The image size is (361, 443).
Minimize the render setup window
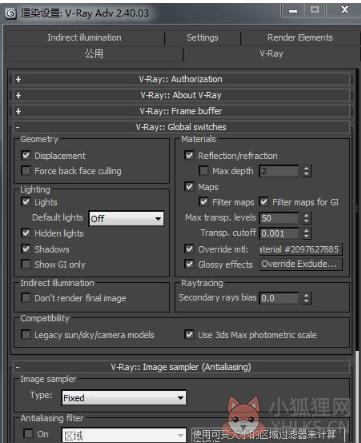pyautogui.click(x=293, y=11)
